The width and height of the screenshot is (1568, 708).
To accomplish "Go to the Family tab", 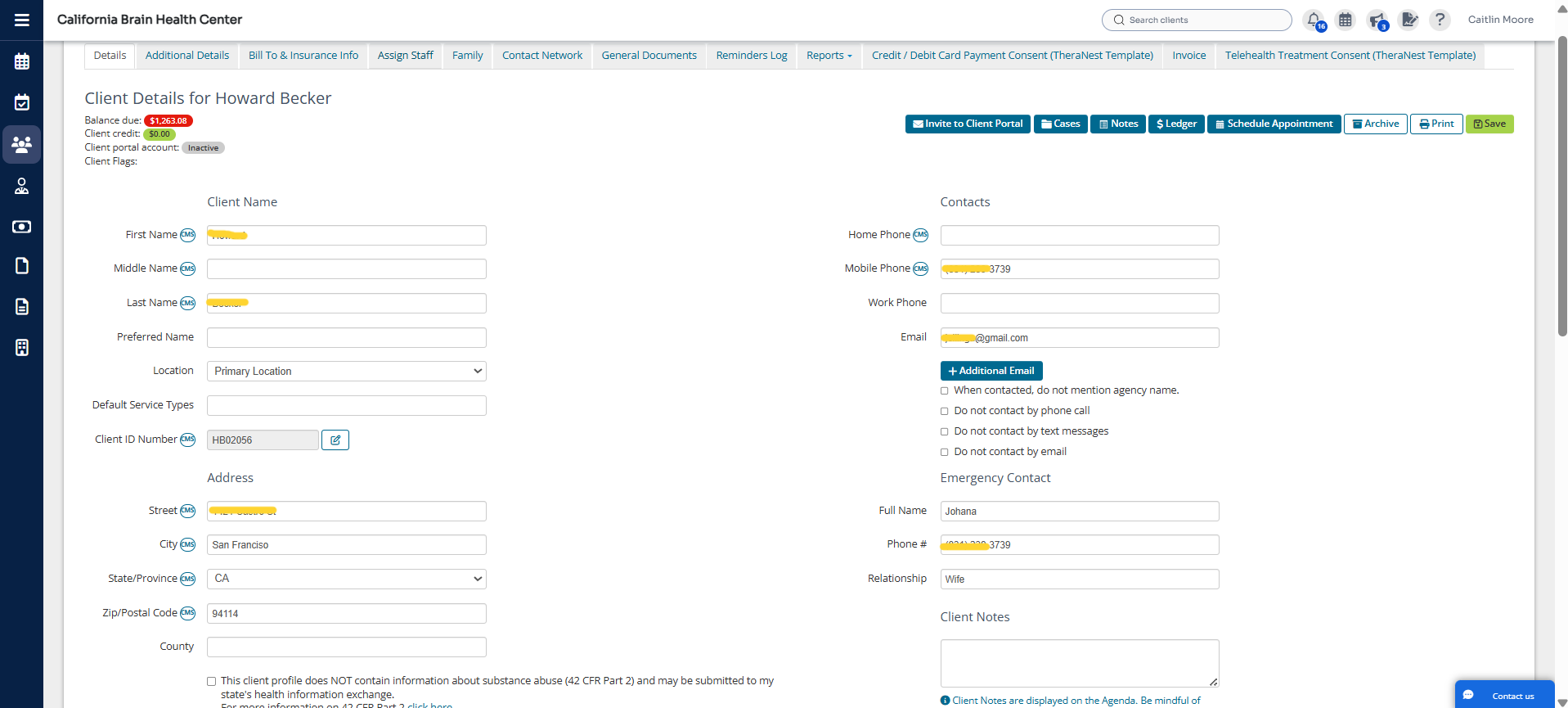I will 468,56.
